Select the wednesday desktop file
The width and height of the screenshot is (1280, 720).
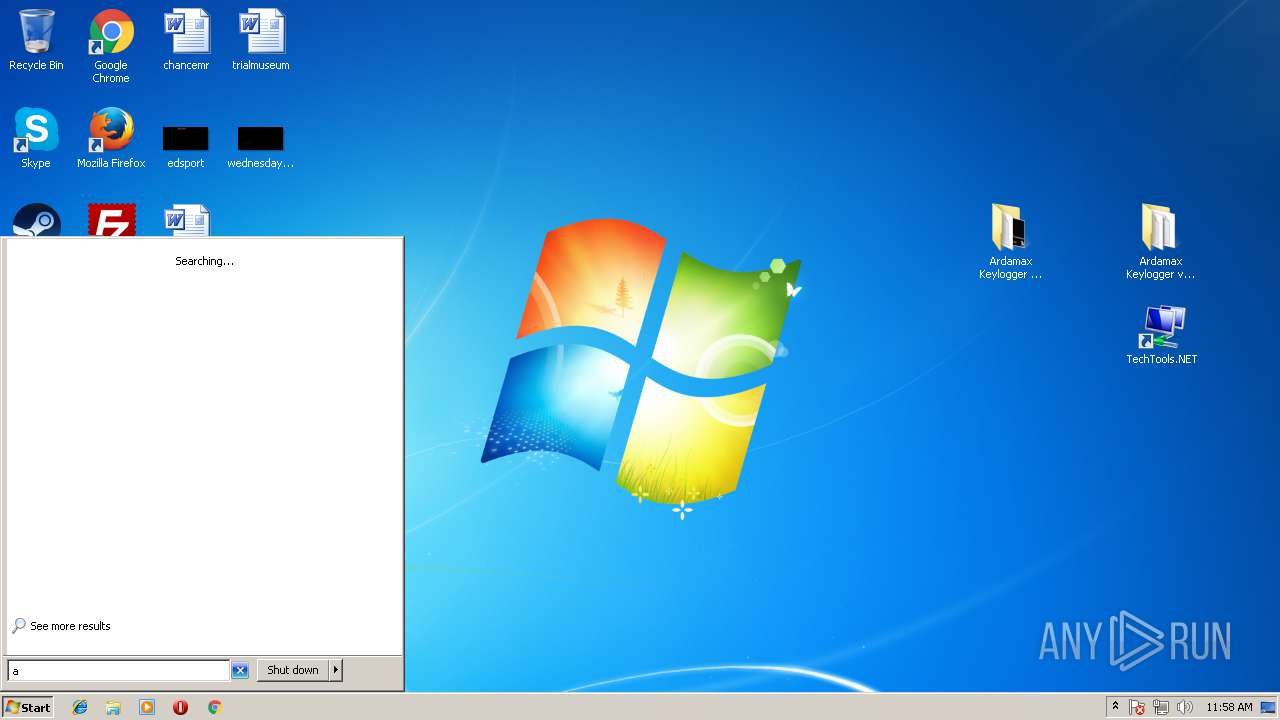click(x=261, y=147)
